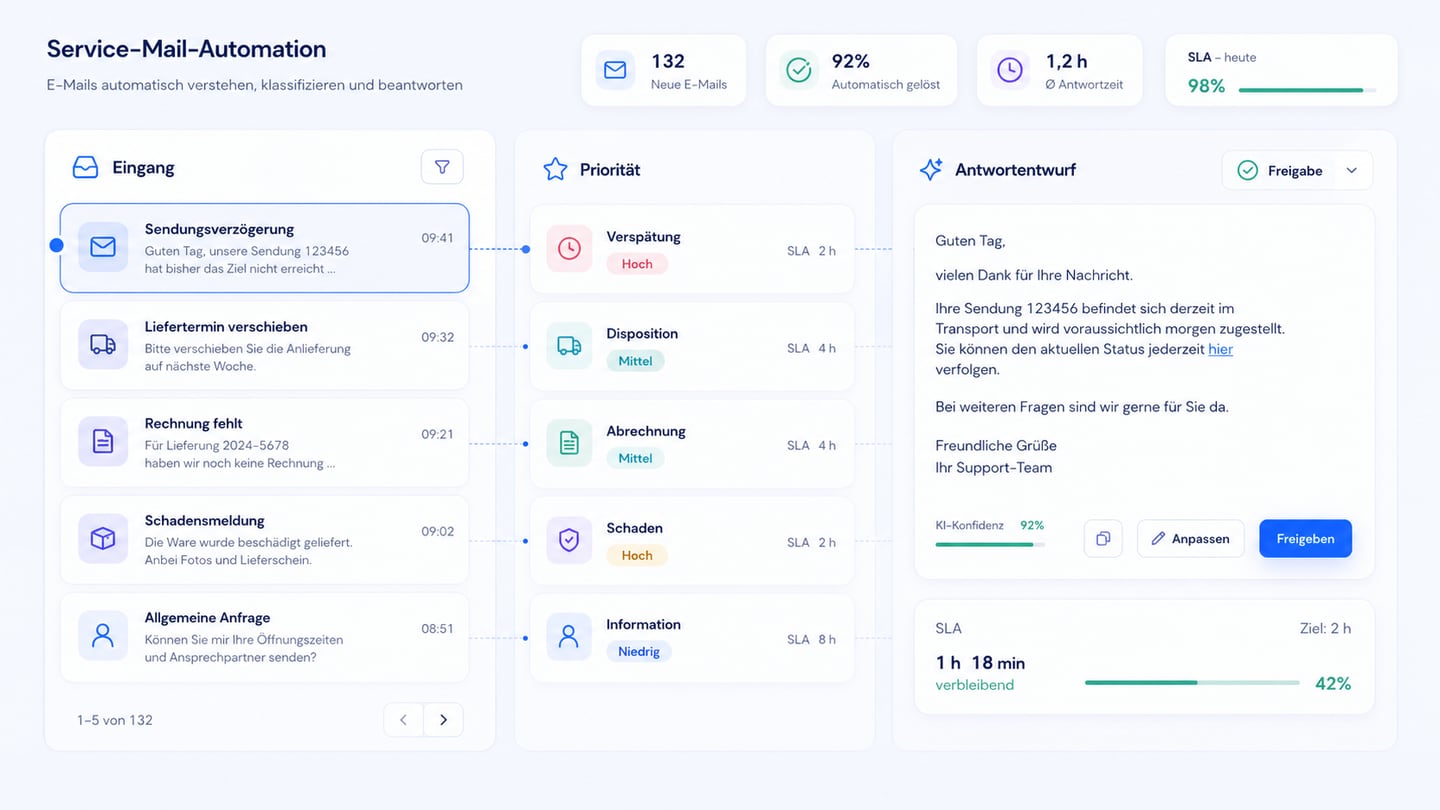Select the Disposition priority card
1440x810 pixels.
click(692, 346)
